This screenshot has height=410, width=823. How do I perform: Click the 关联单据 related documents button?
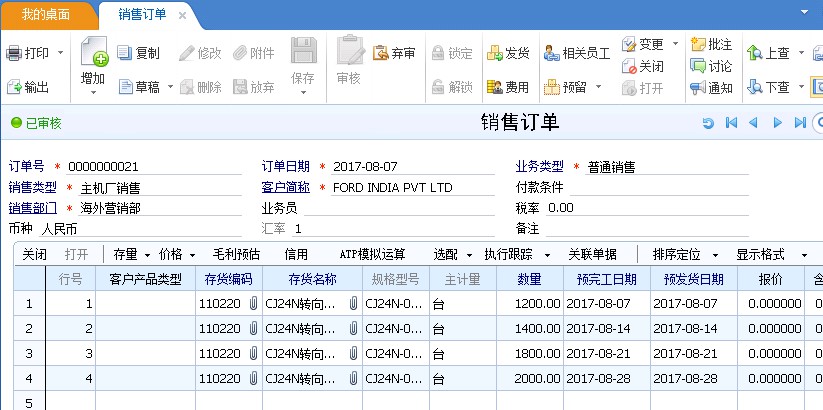point(592,254)
